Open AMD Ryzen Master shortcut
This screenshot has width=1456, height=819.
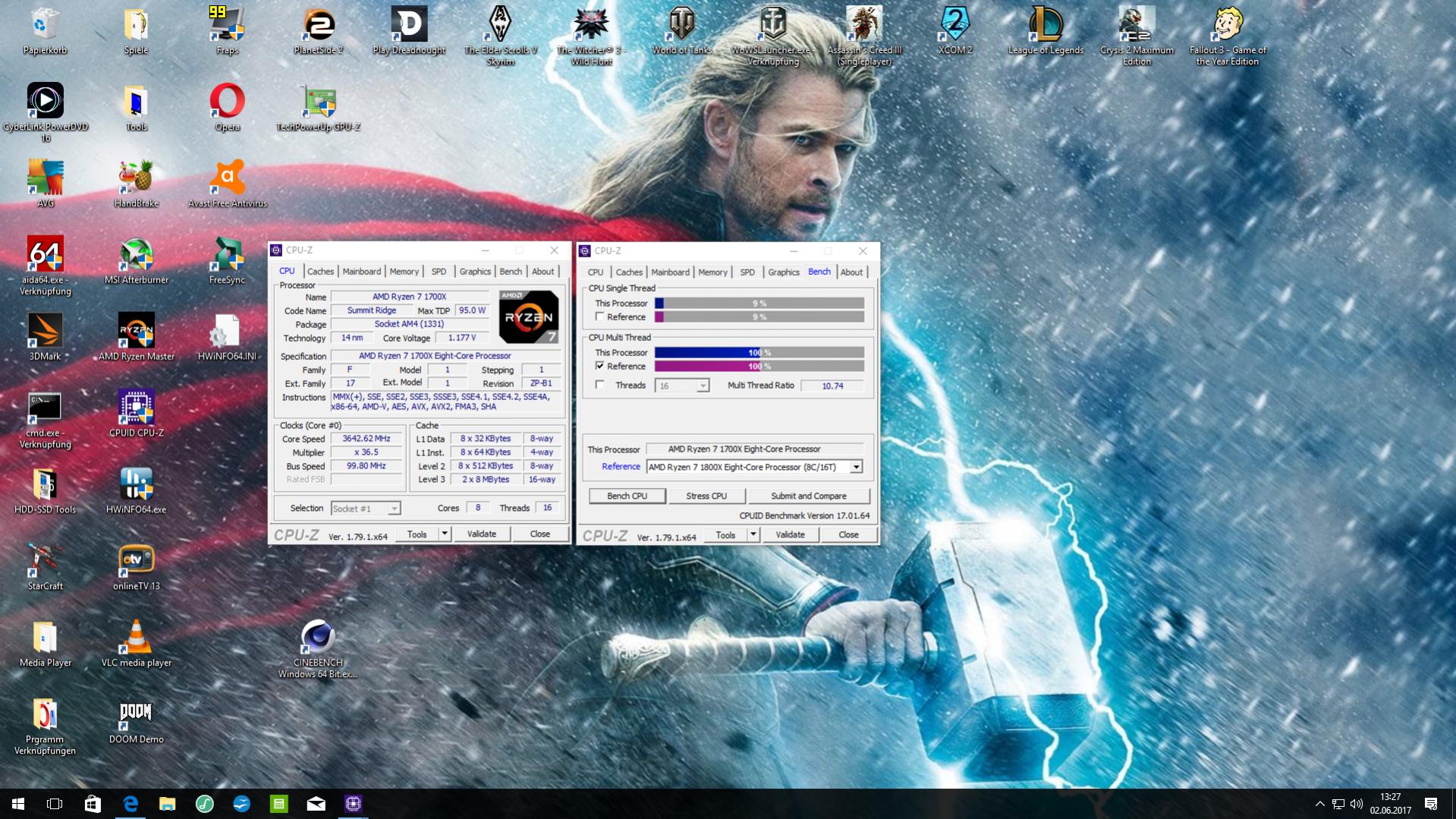tap(137, 338)
